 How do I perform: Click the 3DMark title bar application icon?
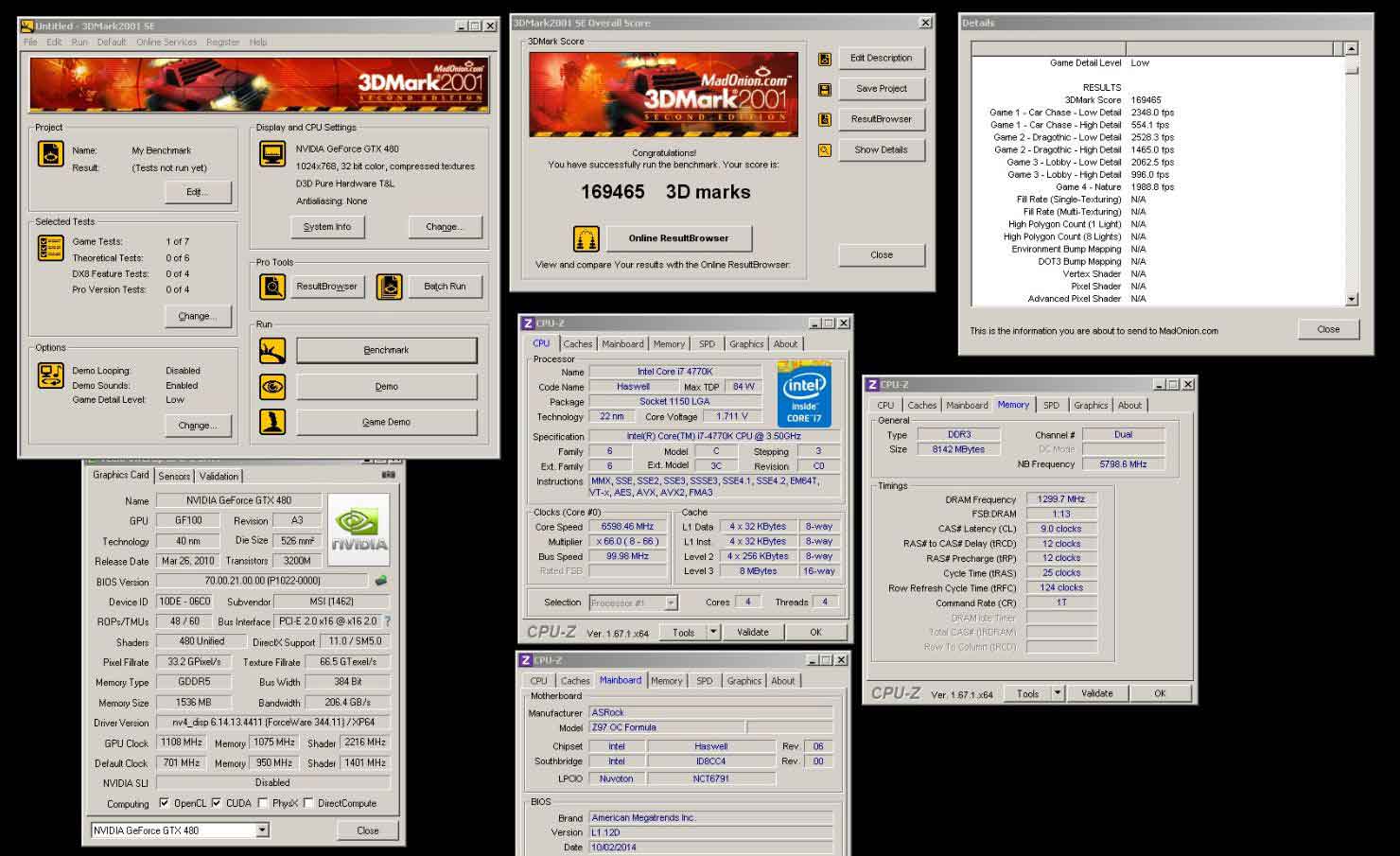click(x=27, y=26)
